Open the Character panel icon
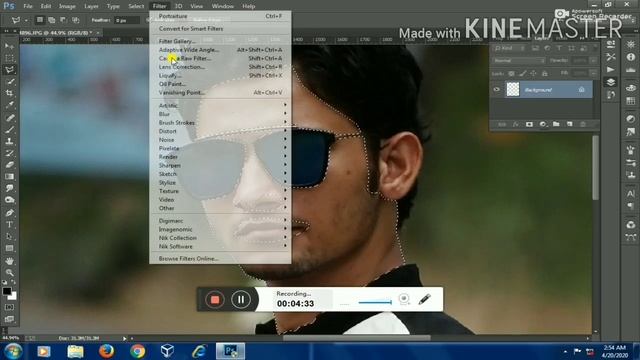The width and height of the screenshot is (640, 360). point(631,193)
